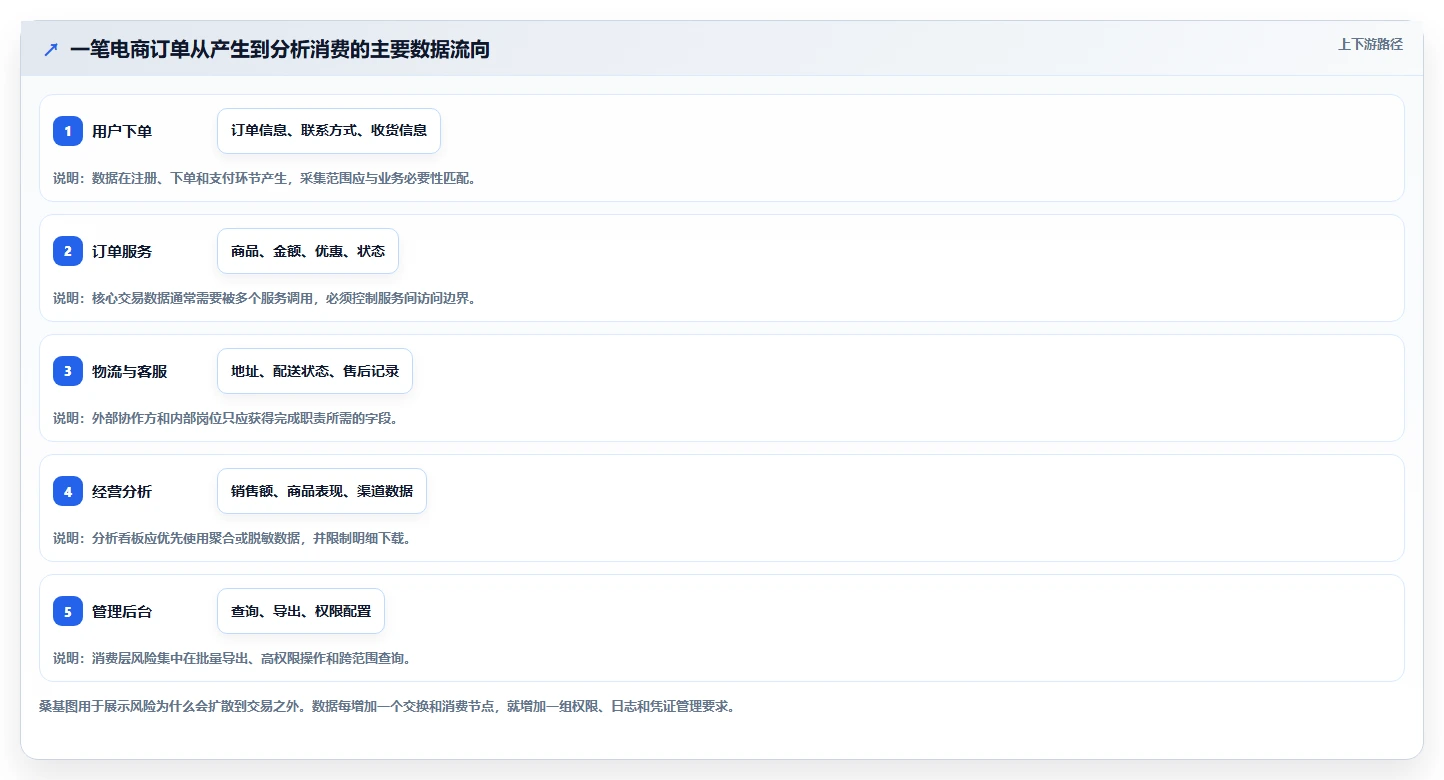The height and width of the screenshot is (780, 1444).
Task: Click the step 3 number badge
Action: tap(68, 371)
